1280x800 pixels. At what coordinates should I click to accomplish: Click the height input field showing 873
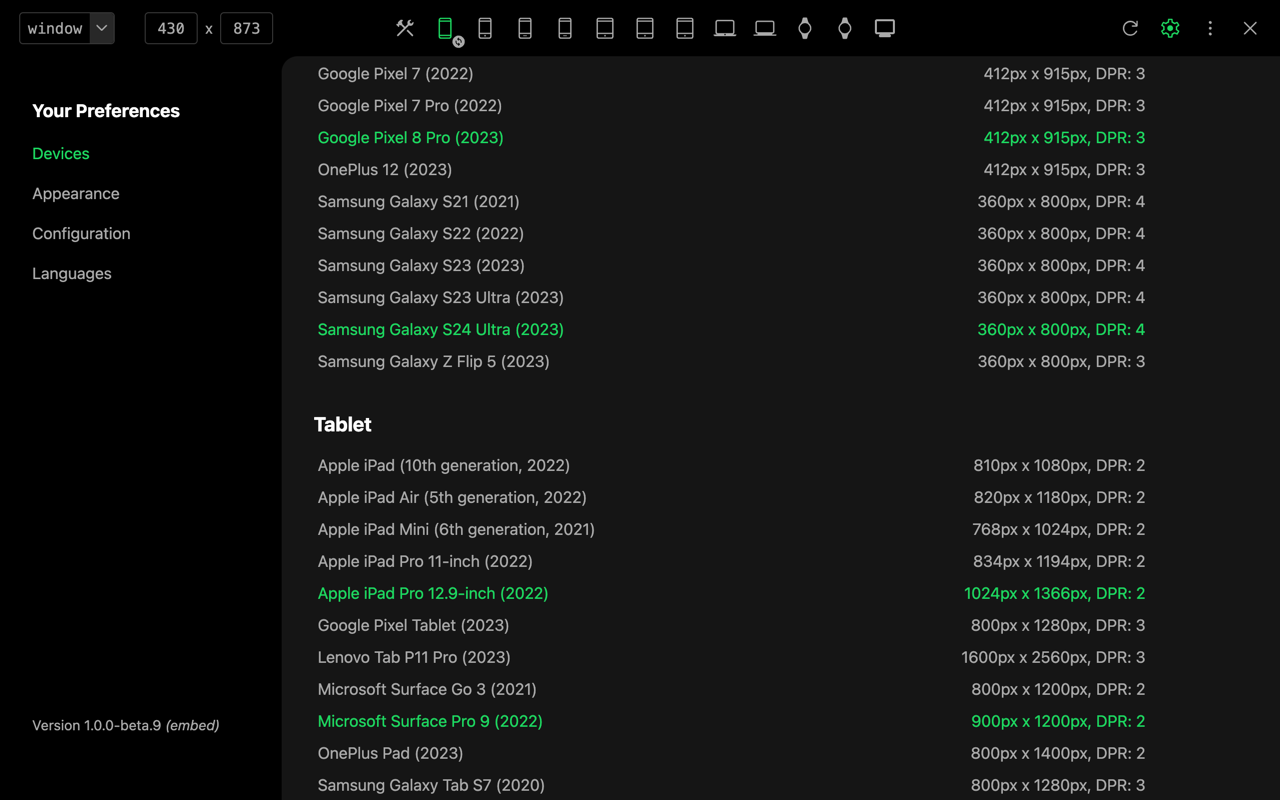point(246,28)
